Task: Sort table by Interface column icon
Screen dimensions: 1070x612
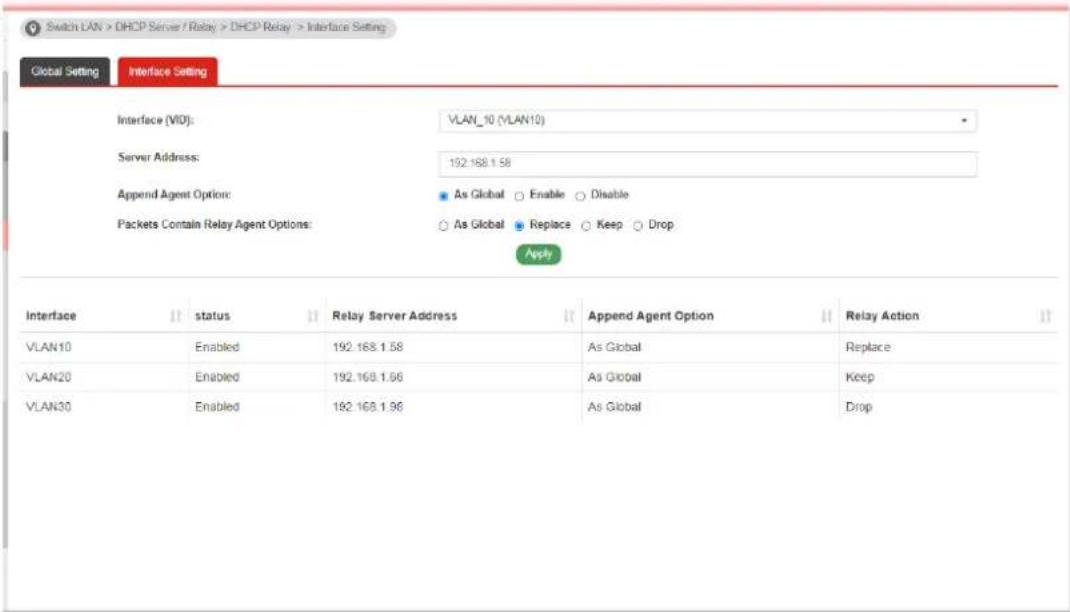Action: coord(175,316)
